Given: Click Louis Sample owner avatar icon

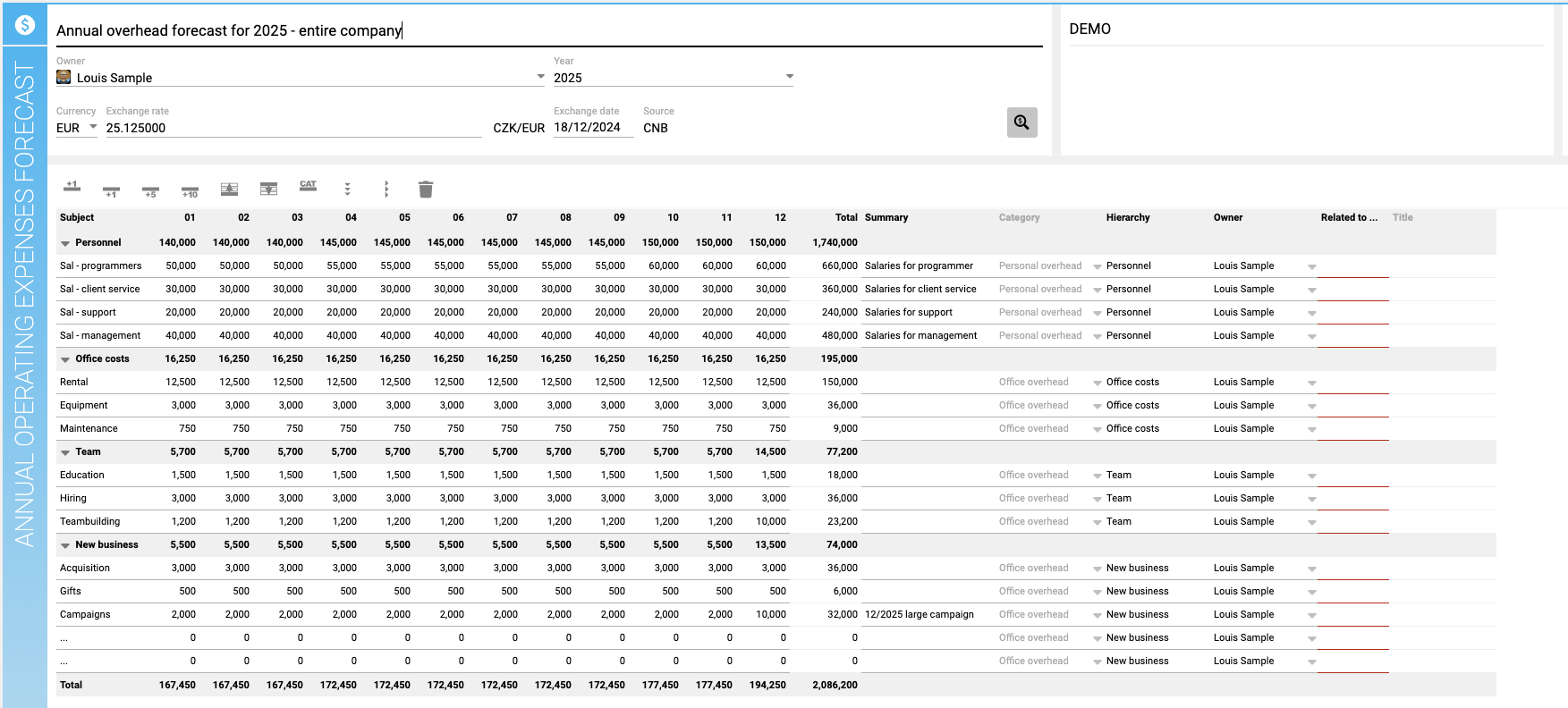Looking at the screenshot, I should [64, 77].
